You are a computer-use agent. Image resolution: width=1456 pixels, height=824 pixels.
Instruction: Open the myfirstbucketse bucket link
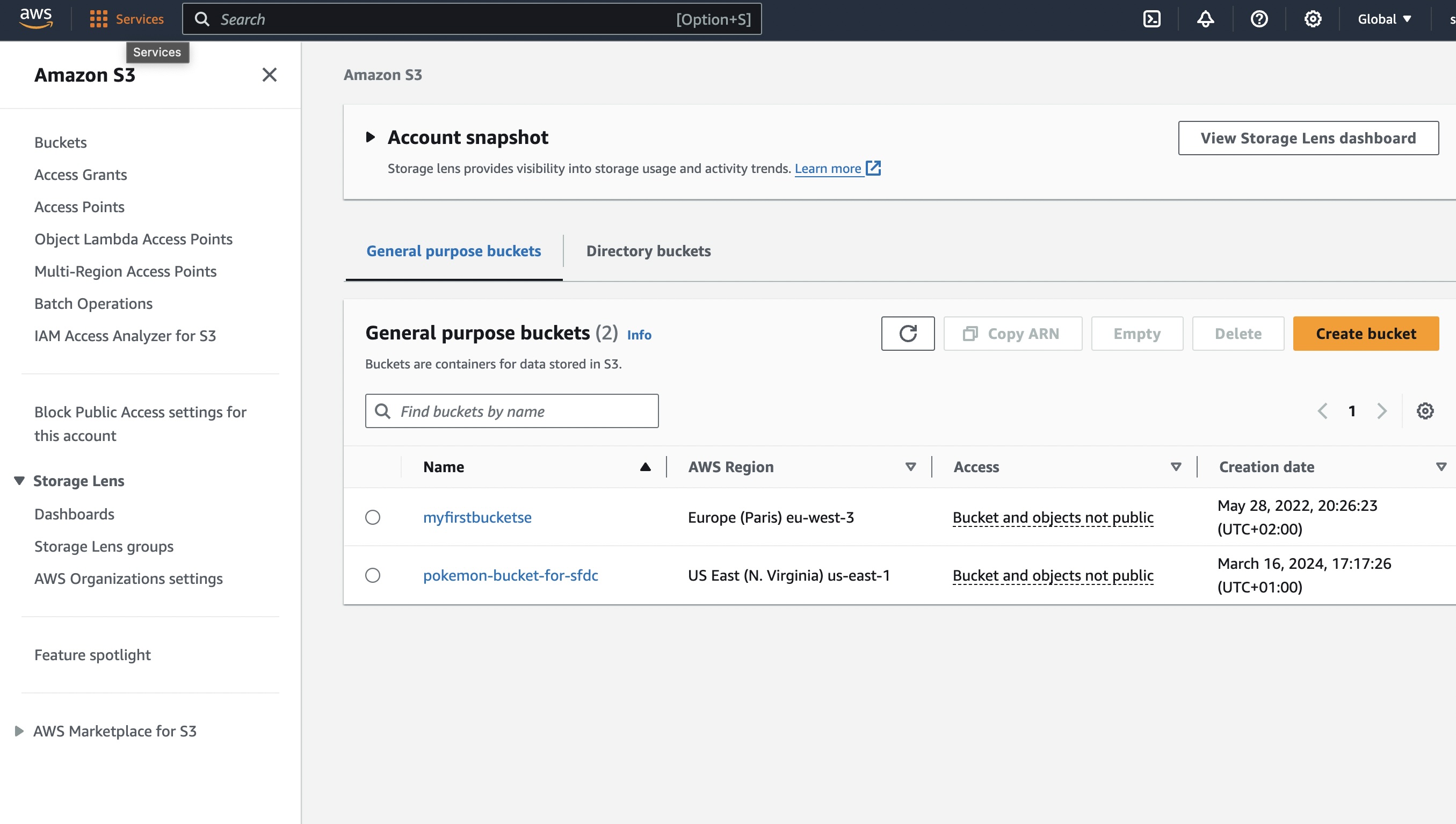click(477, 517)
